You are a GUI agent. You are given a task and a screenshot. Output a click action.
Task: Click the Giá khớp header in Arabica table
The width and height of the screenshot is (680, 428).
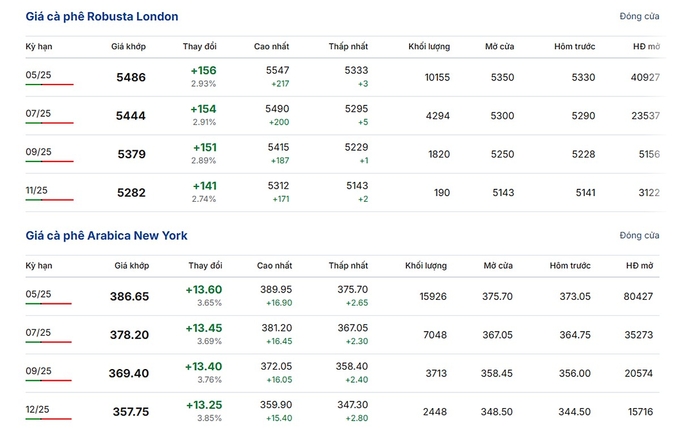(x=132, y=266)
